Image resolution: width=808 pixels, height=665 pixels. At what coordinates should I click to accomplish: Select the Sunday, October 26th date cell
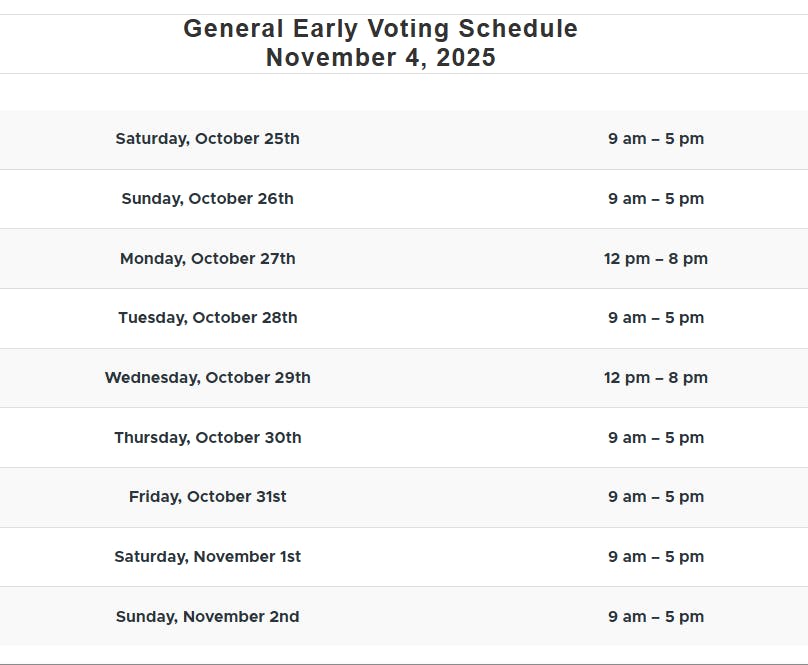[x=207, y=199]
